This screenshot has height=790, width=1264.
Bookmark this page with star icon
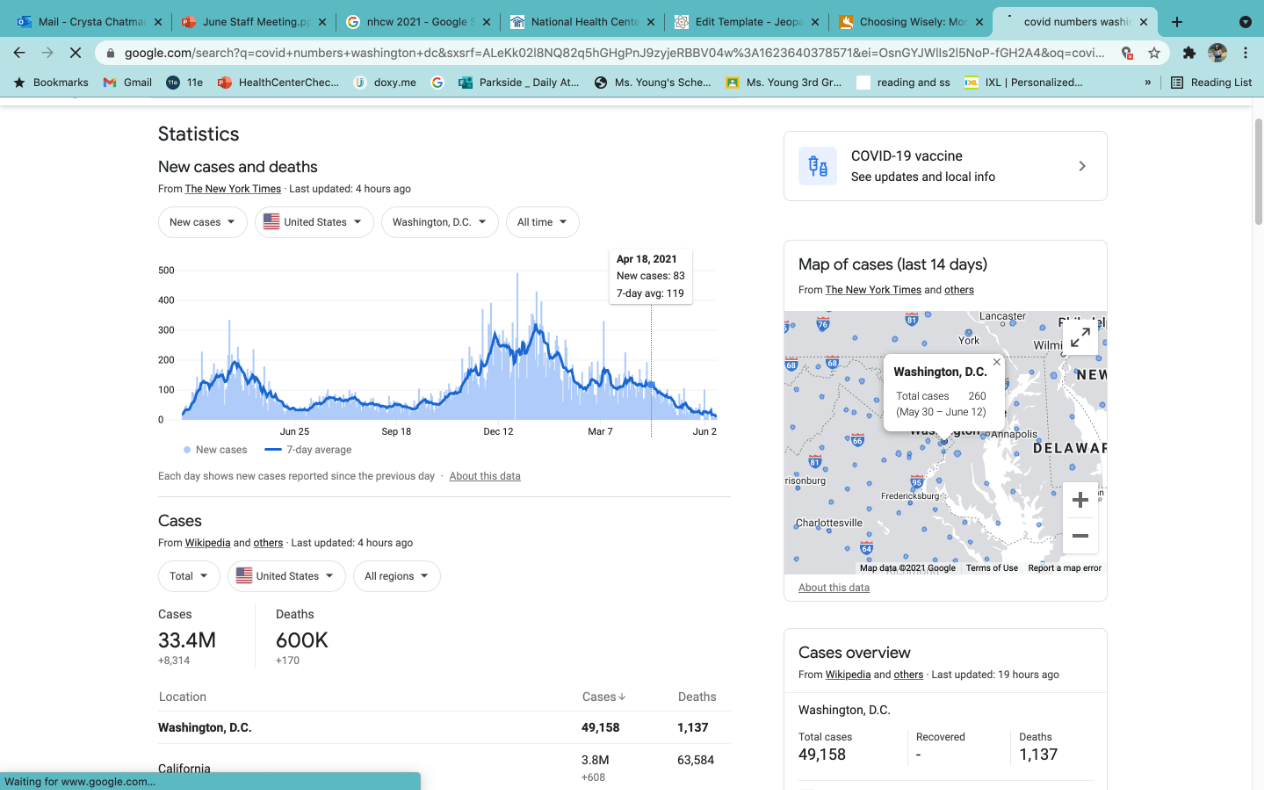pos(1154,53)
